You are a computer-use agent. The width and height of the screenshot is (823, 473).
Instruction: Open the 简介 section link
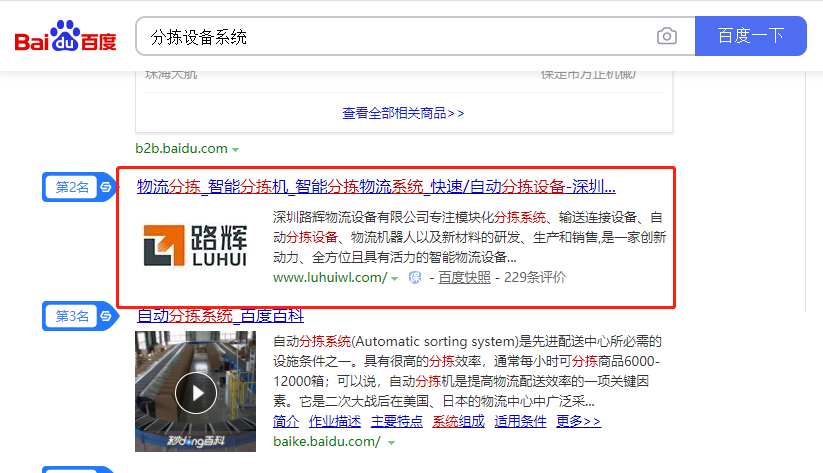(286, 421)
